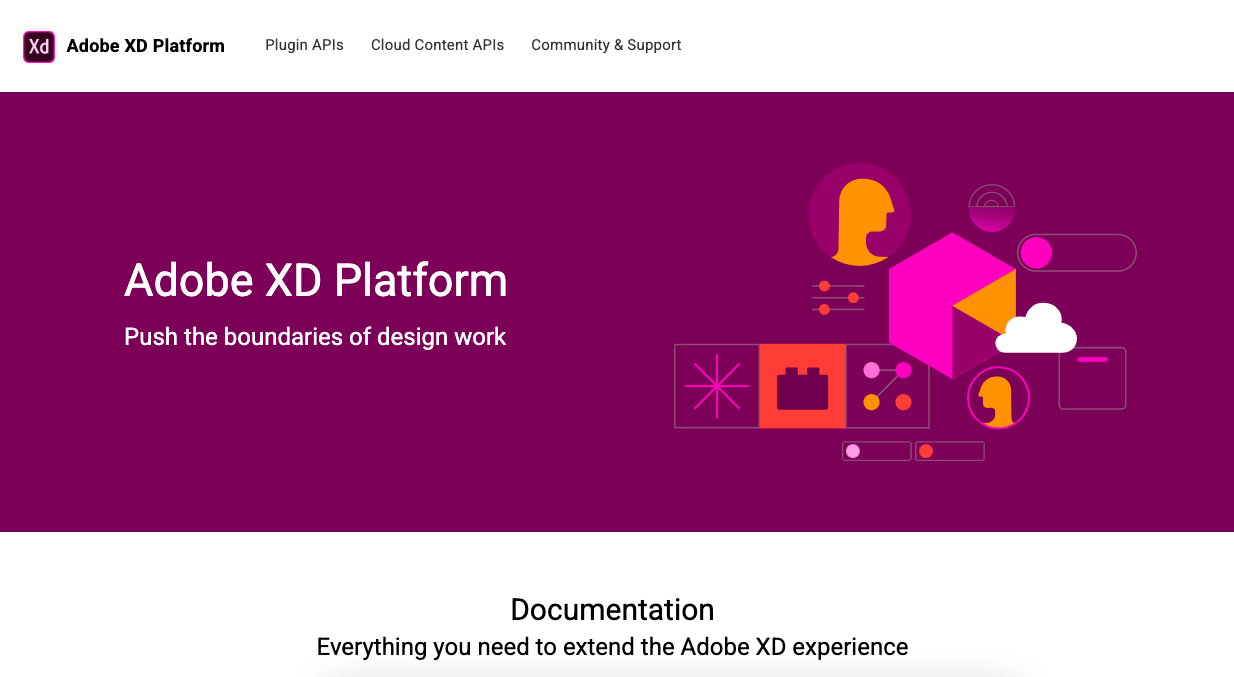This screenshot has height=677, width=1234.
Task: Click the Documentation heading
Action: click(x=613, y=609)
